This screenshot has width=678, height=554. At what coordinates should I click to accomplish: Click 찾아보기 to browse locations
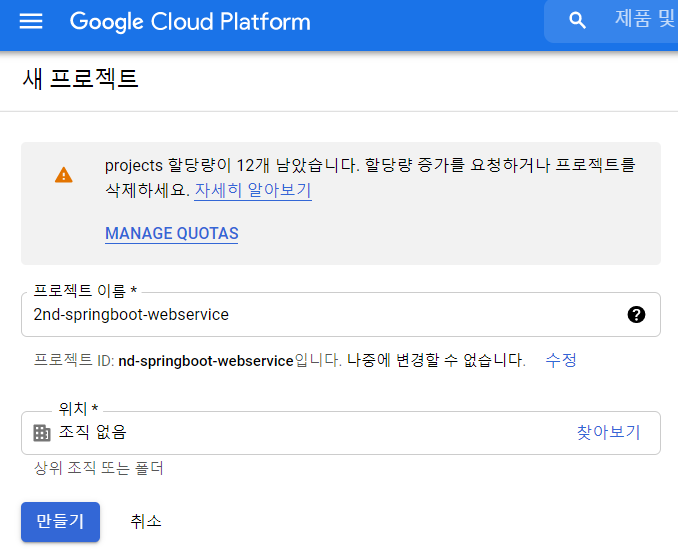tap(608, 432)
